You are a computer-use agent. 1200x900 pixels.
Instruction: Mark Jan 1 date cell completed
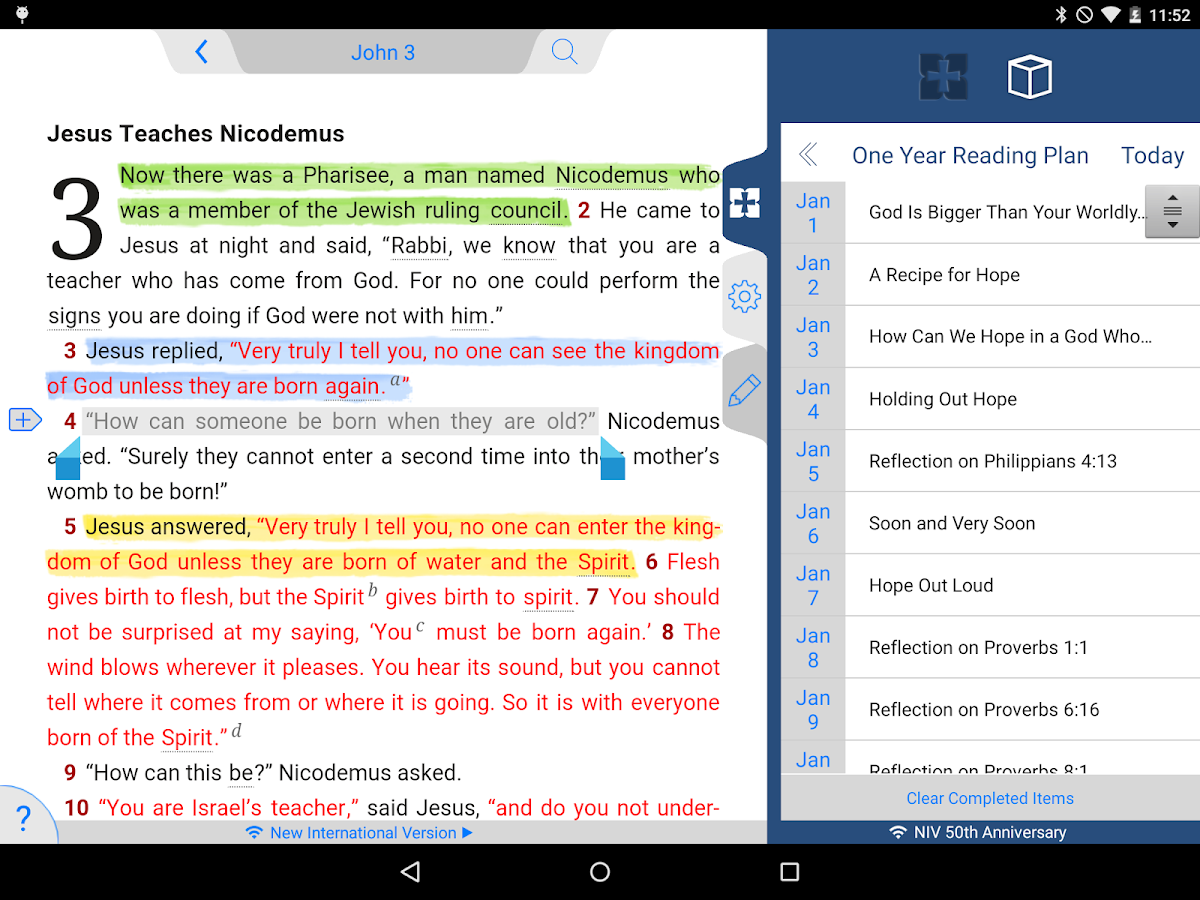coord(813,212)
